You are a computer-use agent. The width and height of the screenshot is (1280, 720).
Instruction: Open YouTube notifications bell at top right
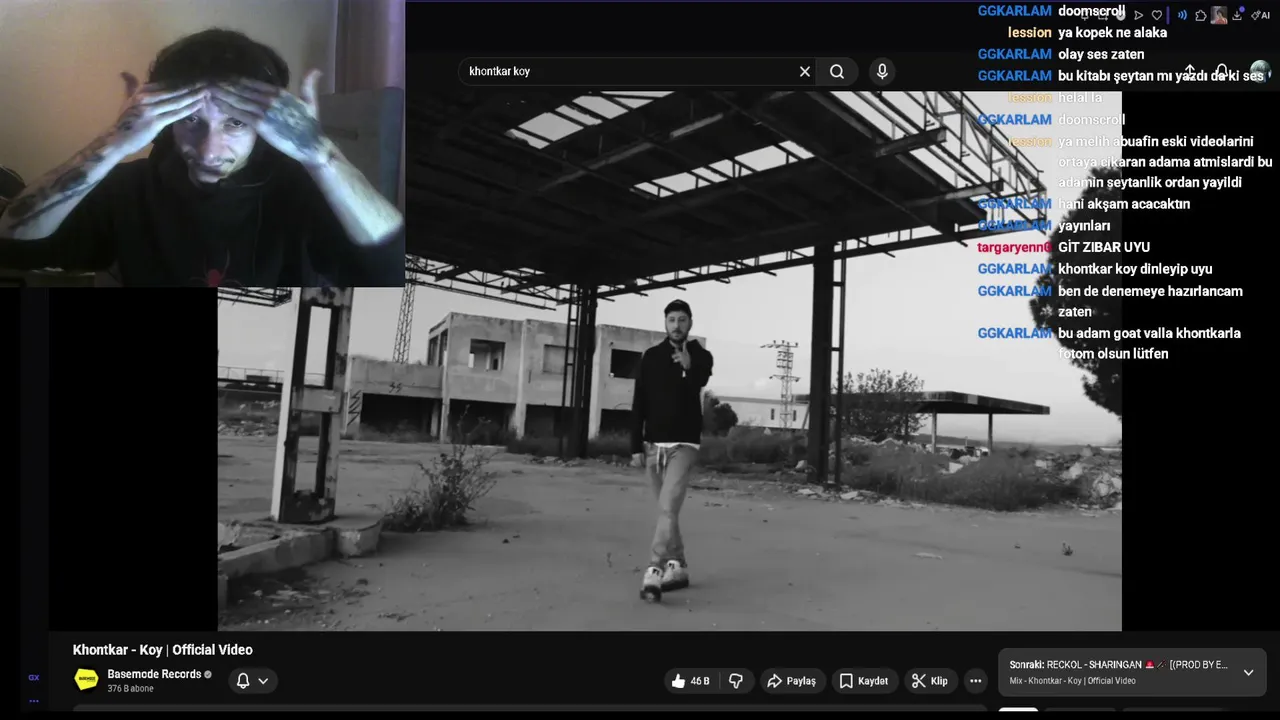[1222, 72]
